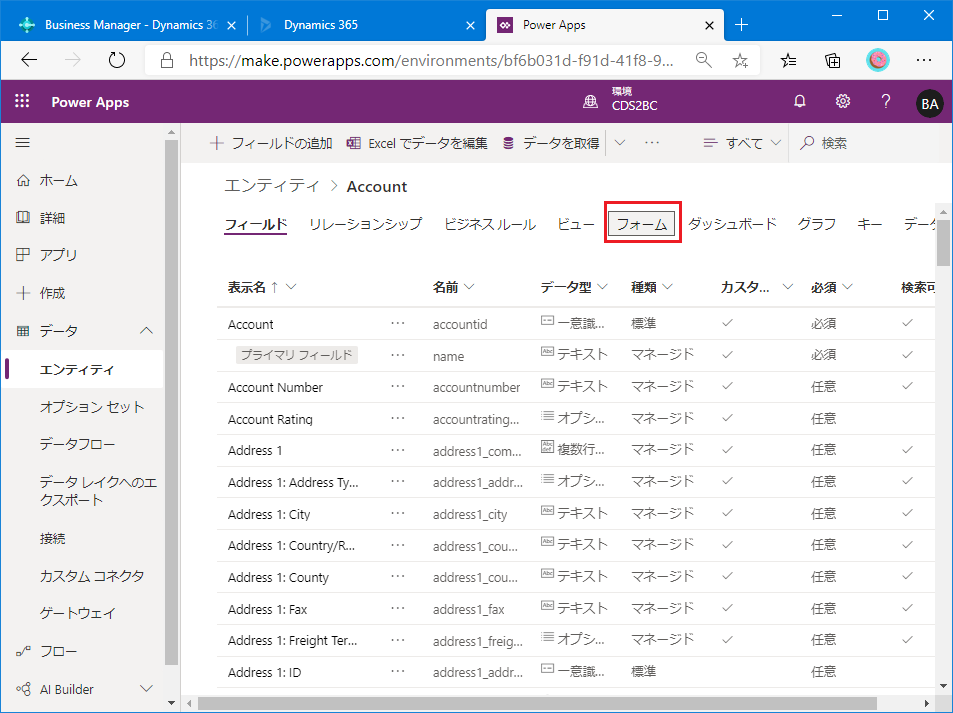
Task: Open 接続 in navigation
Action: (52, 538)
